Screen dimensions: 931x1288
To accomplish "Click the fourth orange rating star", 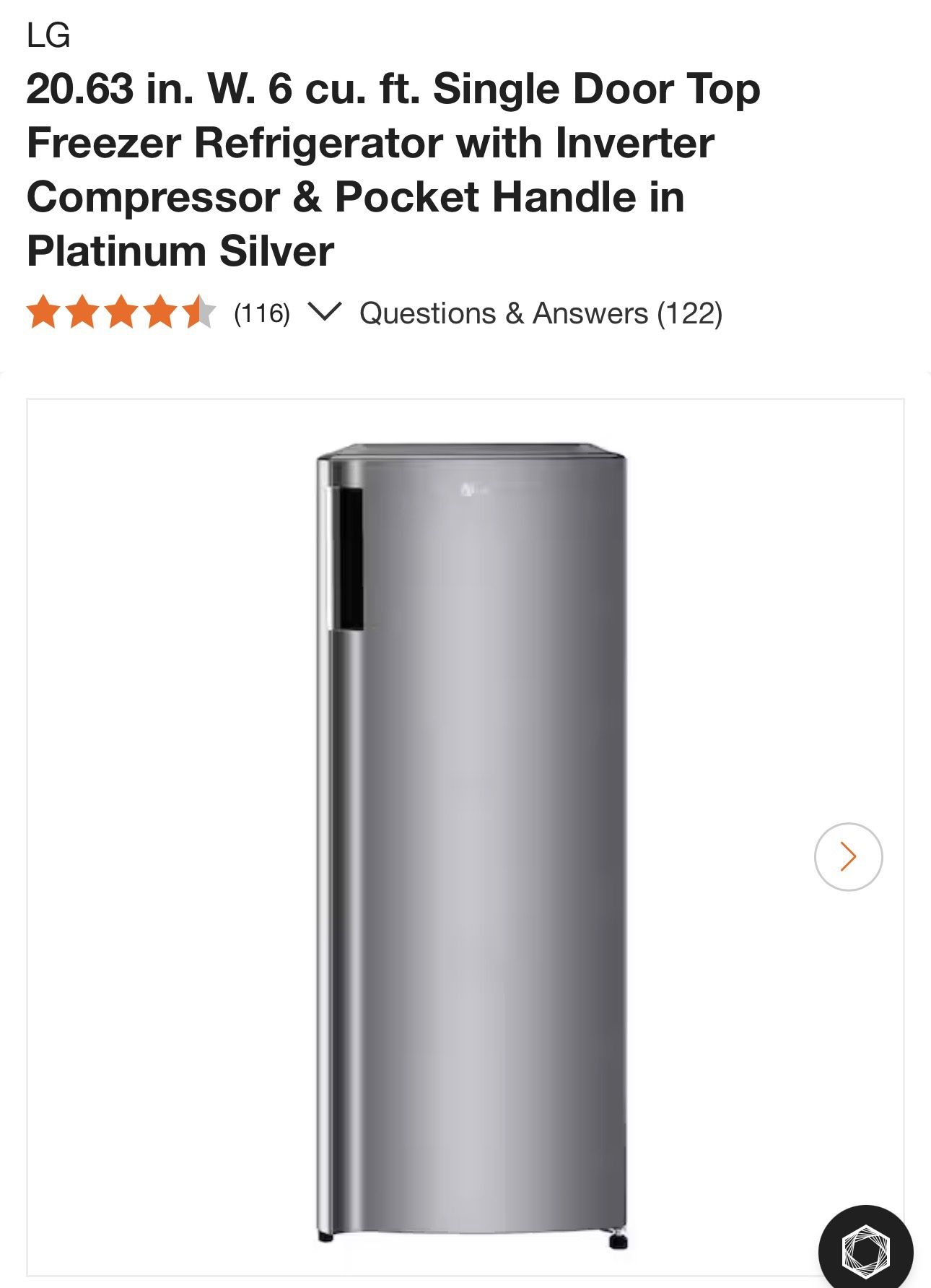I will pyautogui.click(x=160, y=313).
